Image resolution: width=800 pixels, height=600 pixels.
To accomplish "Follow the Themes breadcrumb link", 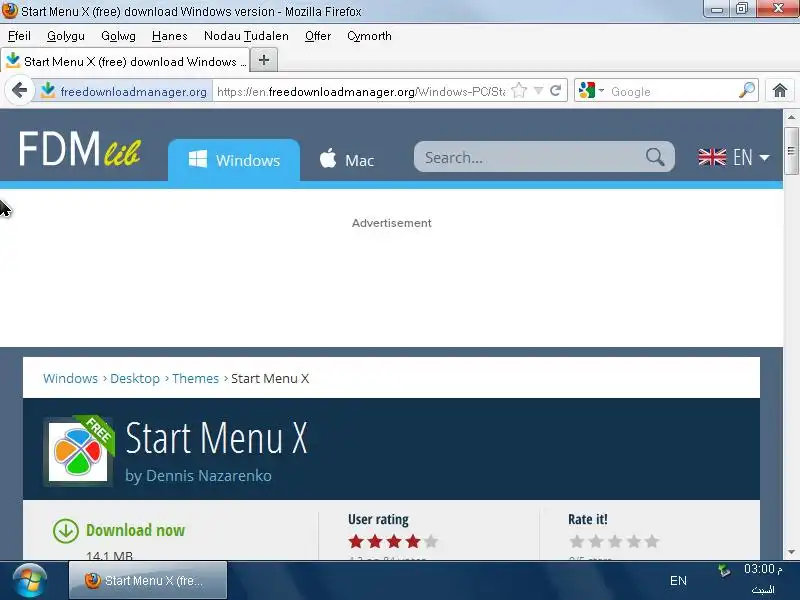I will click(x=195, y=379).
